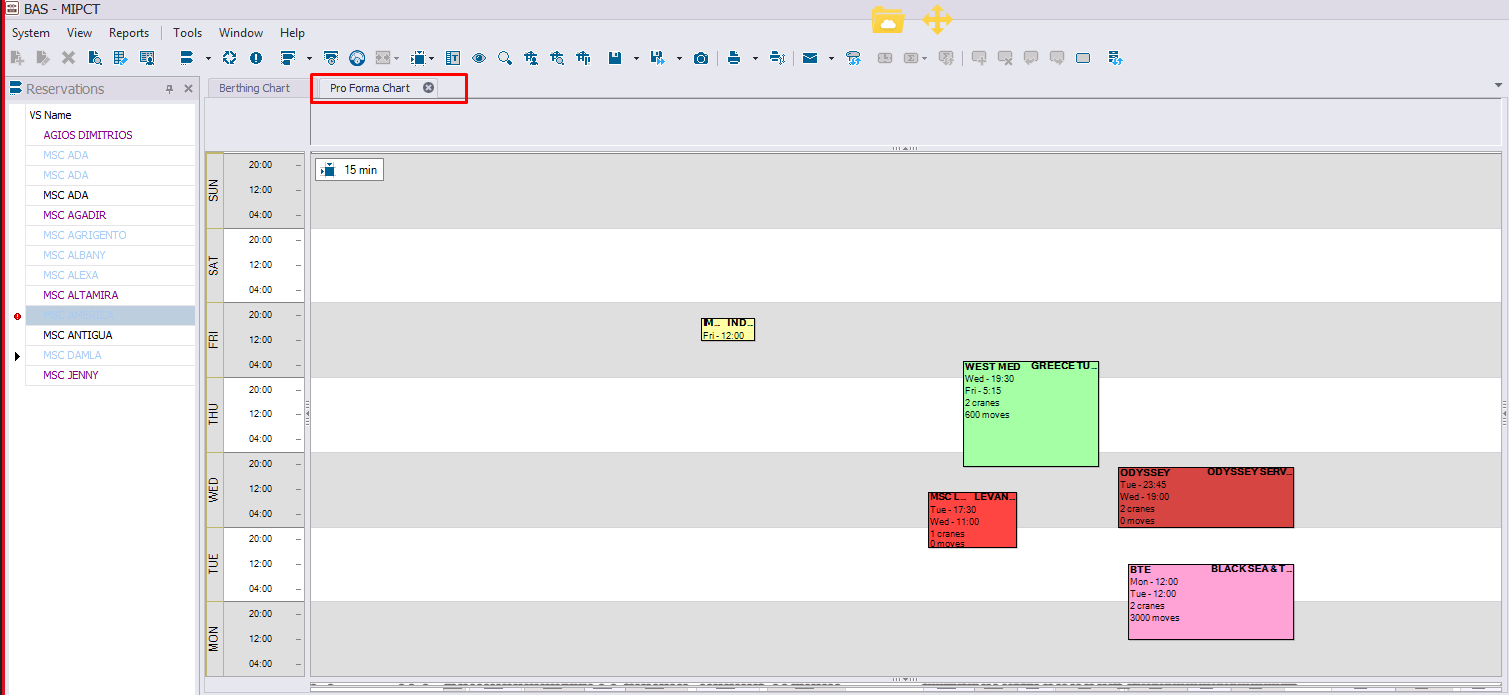This screenshot has height=695, width=1509.
Task: Open the Reports menu
Action: click(x=129, y=33)
